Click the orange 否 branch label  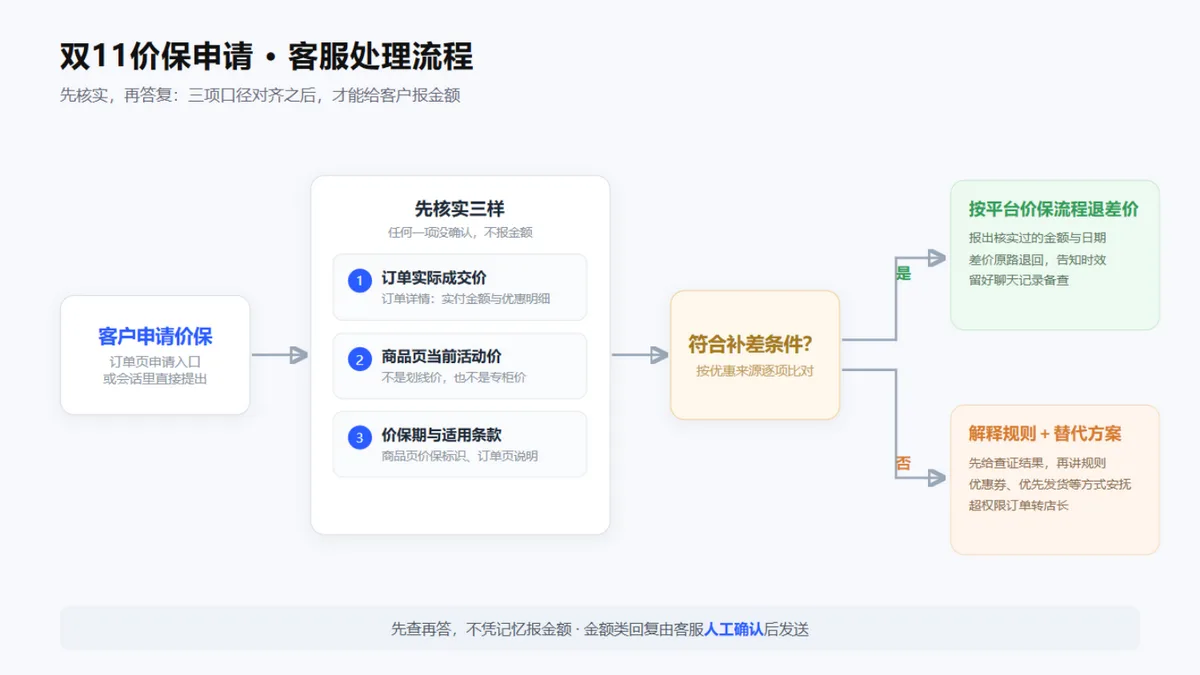(x=904, y=463)
